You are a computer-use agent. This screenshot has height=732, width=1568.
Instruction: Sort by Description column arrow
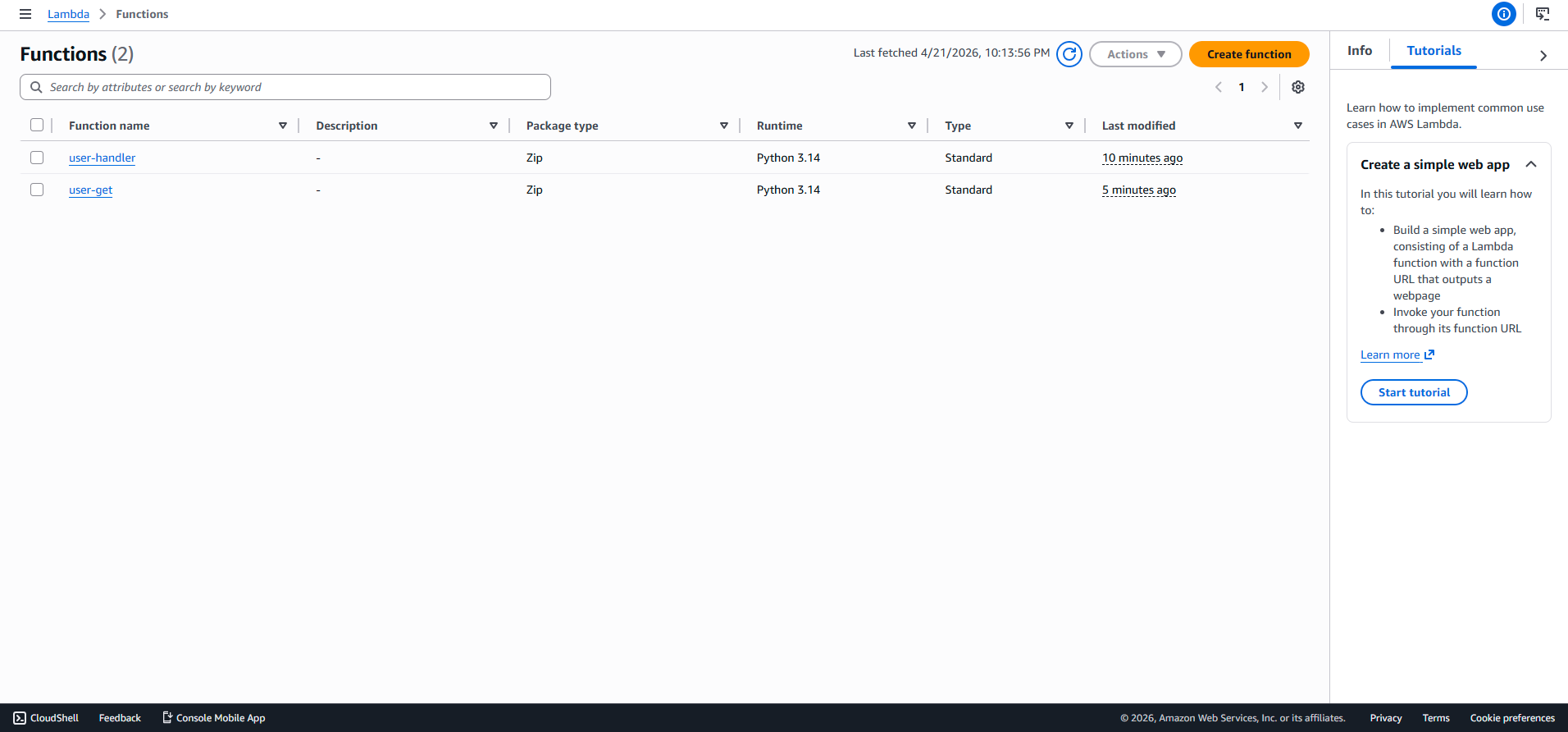click(x=494, y=126)
